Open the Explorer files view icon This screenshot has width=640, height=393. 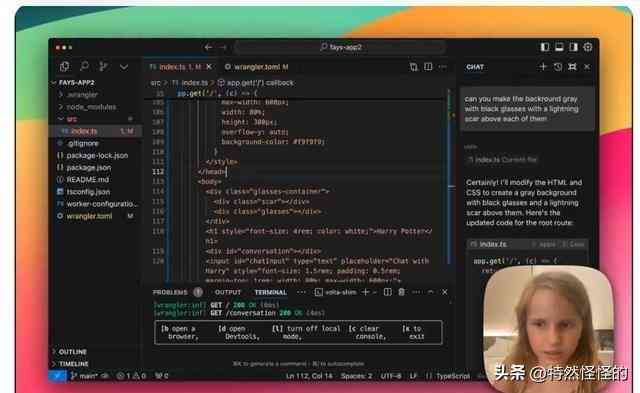click(64, 67)
